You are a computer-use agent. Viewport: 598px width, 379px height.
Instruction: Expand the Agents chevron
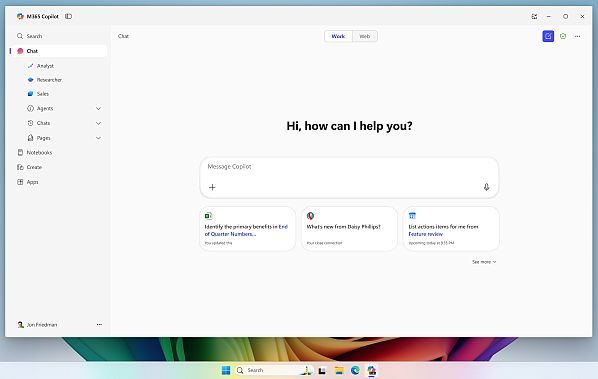pos(98,109)
